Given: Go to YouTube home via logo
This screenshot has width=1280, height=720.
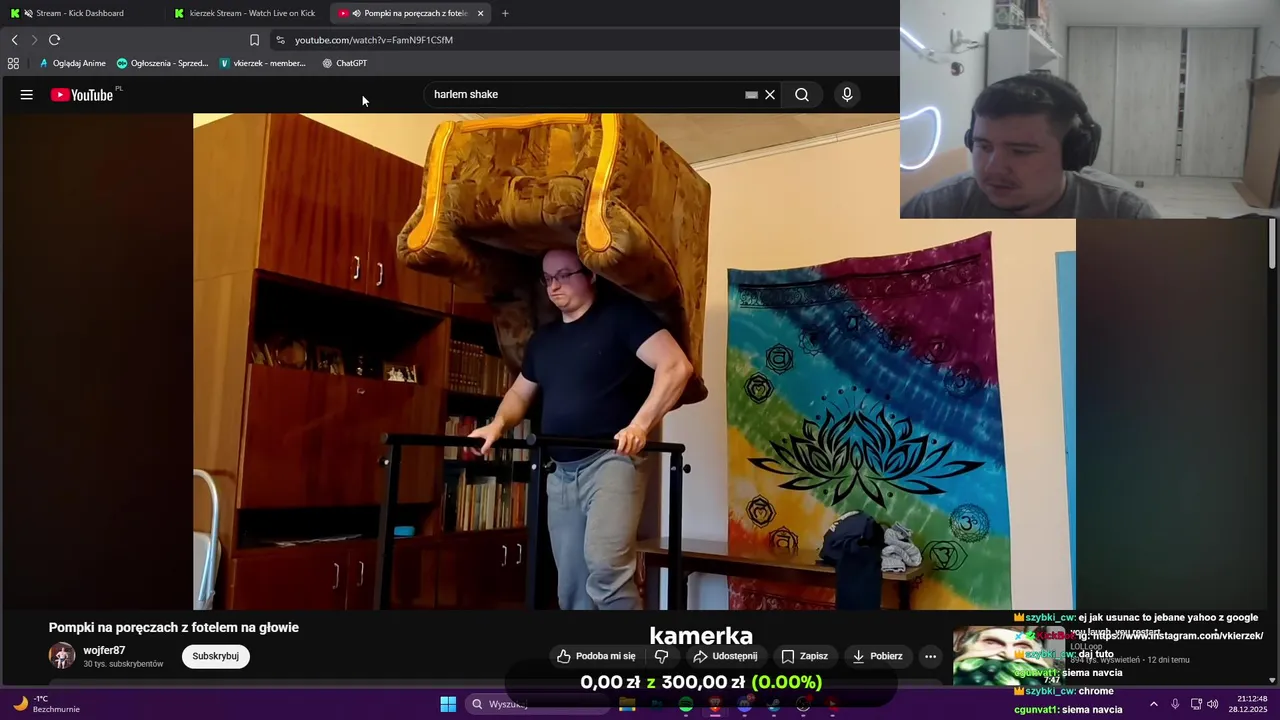Looking at the screenshot, I should [82, 95].
